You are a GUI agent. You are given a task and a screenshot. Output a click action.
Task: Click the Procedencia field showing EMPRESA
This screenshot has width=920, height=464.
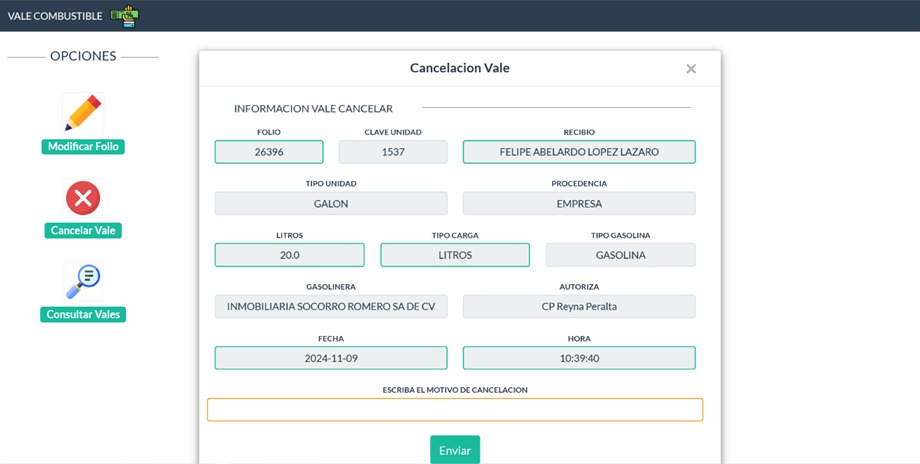(x=579, y=204)
